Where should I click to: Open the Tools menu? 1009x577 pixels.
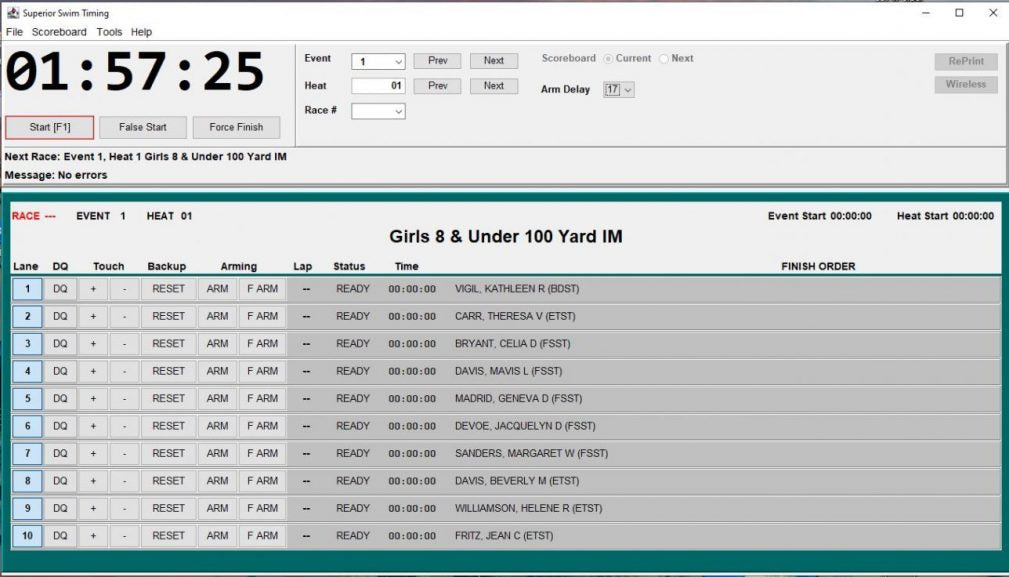click(x=109, y=32)
